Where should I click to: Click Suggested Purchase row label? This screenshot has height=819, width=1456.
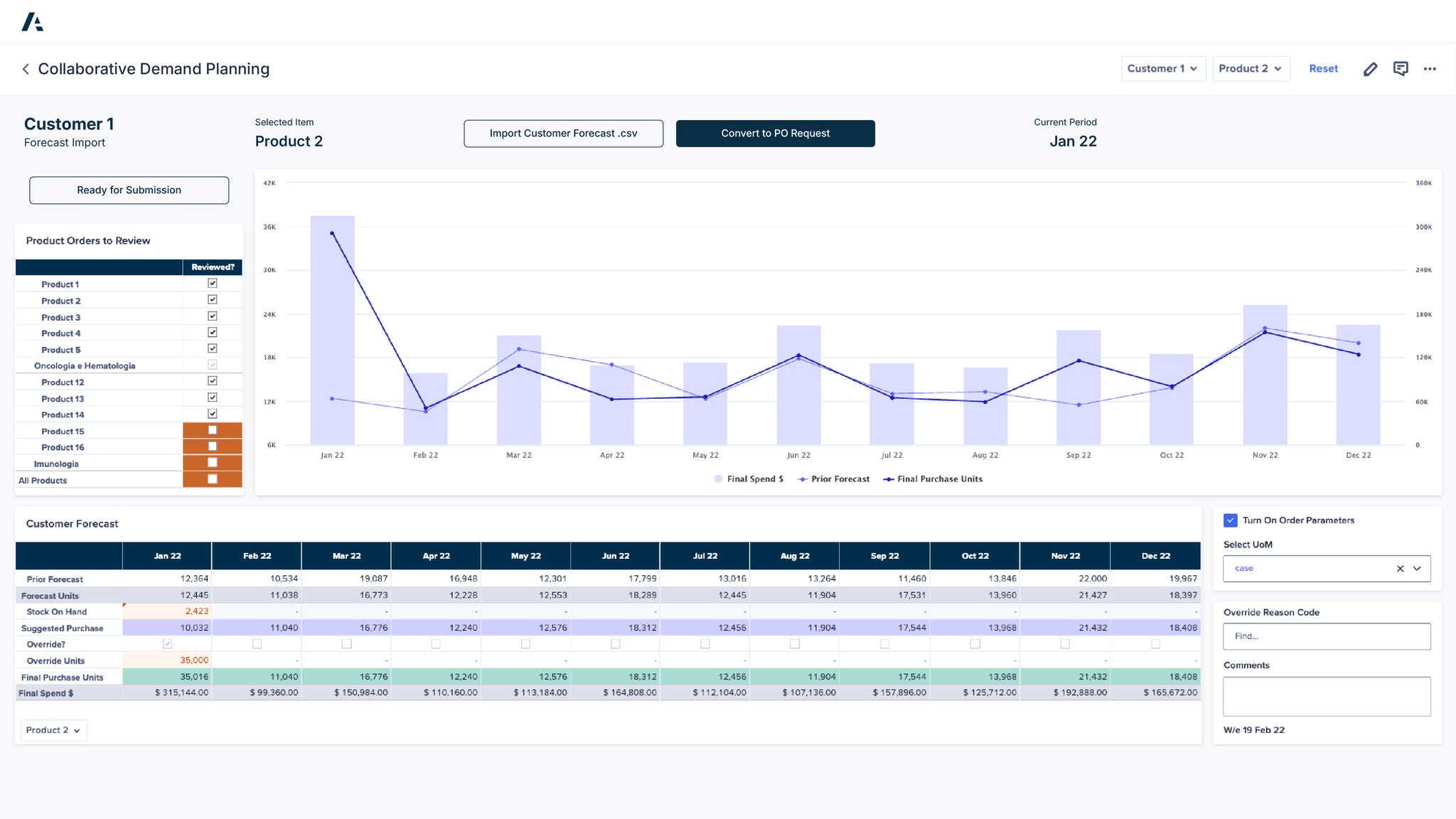coord(62,628)
